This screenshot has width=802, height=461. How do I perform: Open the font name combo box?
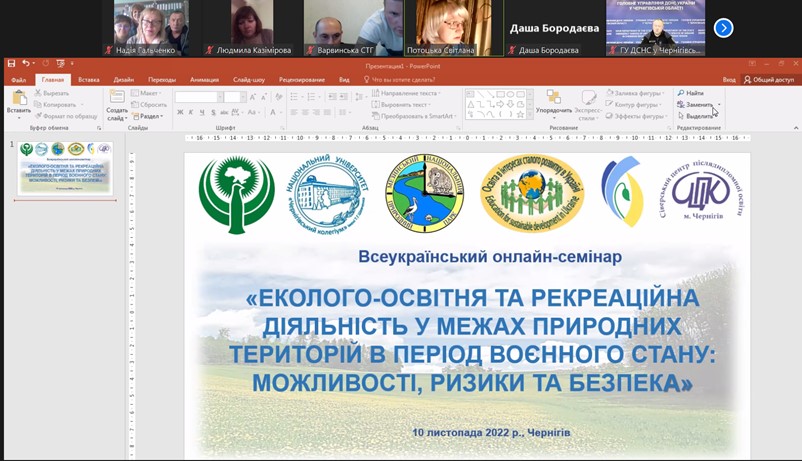pos(198,97)
